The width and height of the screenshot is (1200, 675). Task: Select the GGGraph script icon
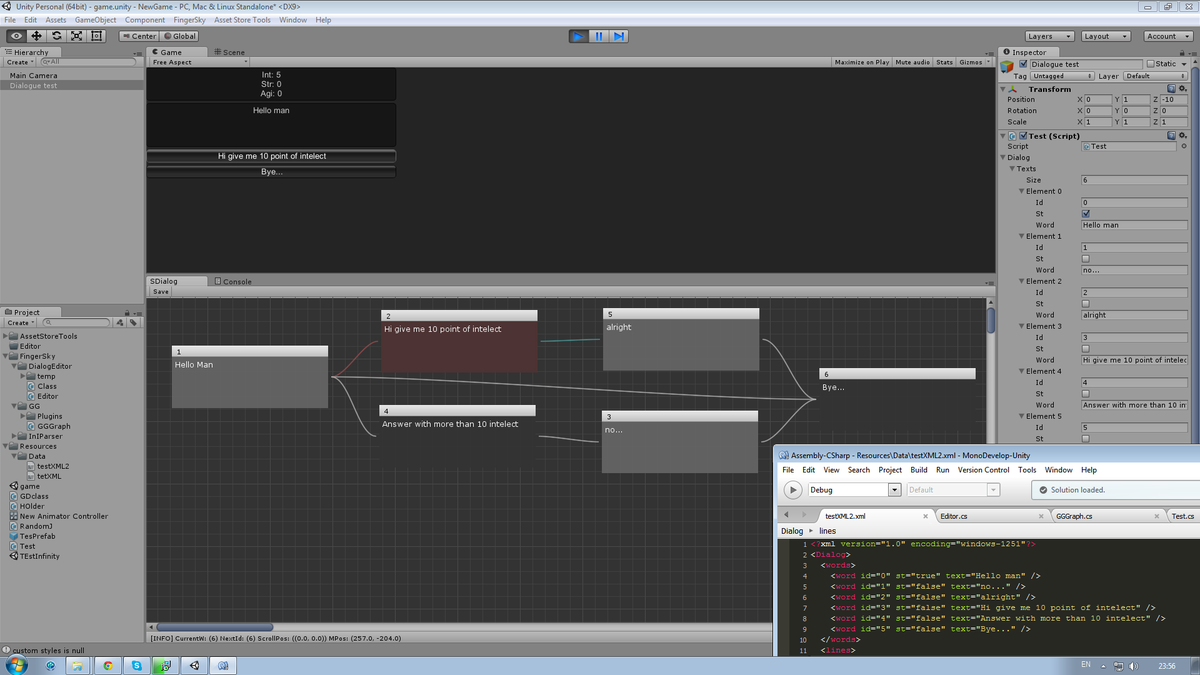(x=31, y=426)
